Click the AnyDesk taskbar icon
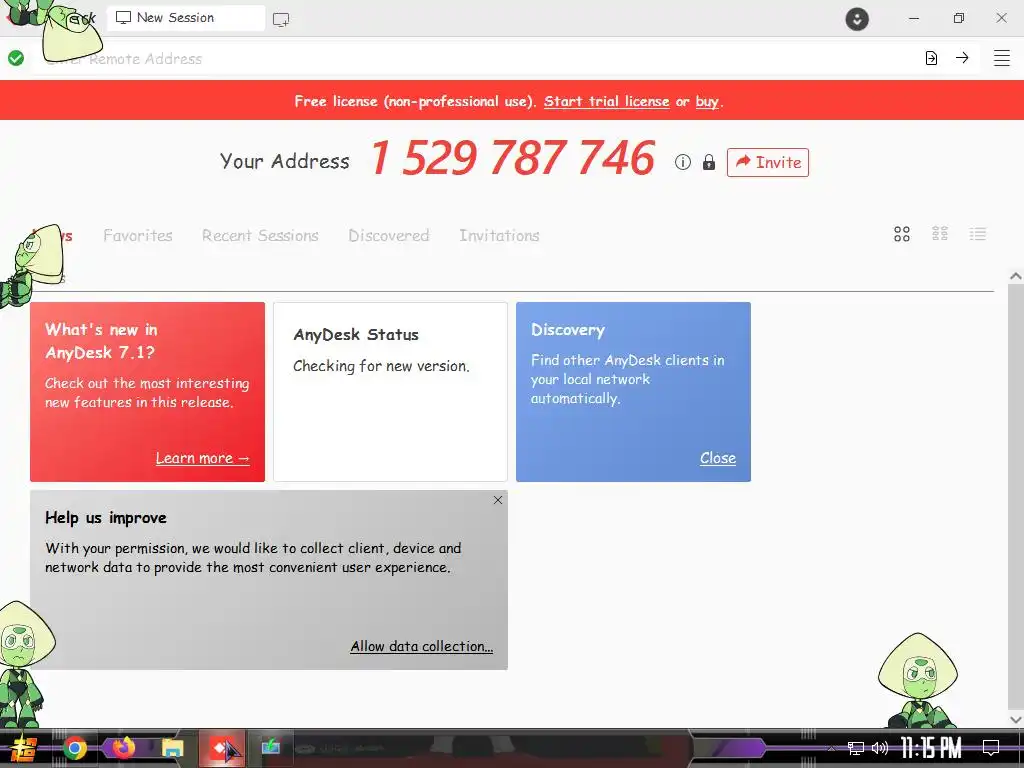The height and width of the screenshot is (768, 1024). pos(222,748)
